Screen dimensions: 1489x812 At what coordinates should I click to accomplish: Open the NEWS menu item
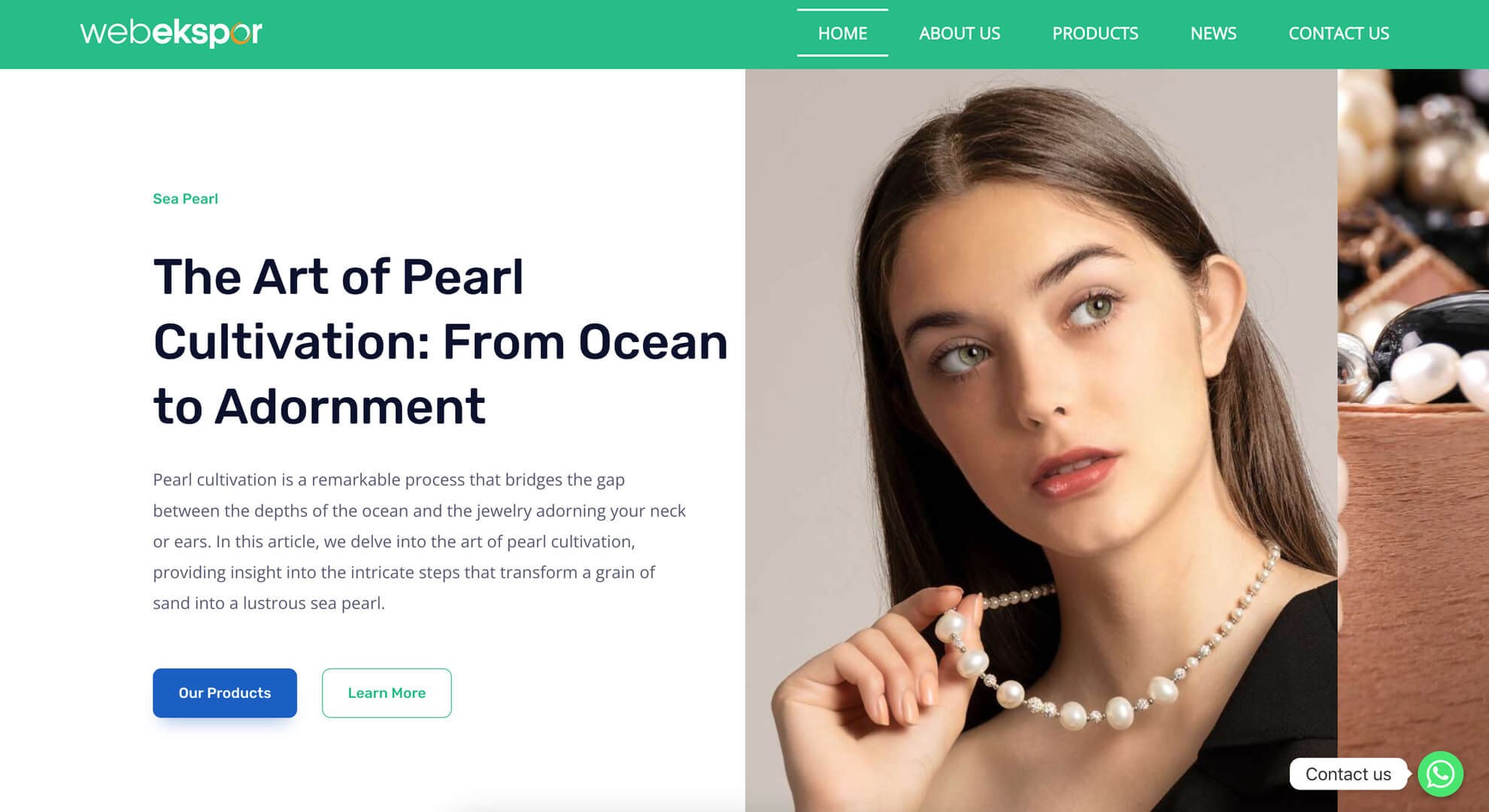pyautogui.click(x=1213, y=33)
